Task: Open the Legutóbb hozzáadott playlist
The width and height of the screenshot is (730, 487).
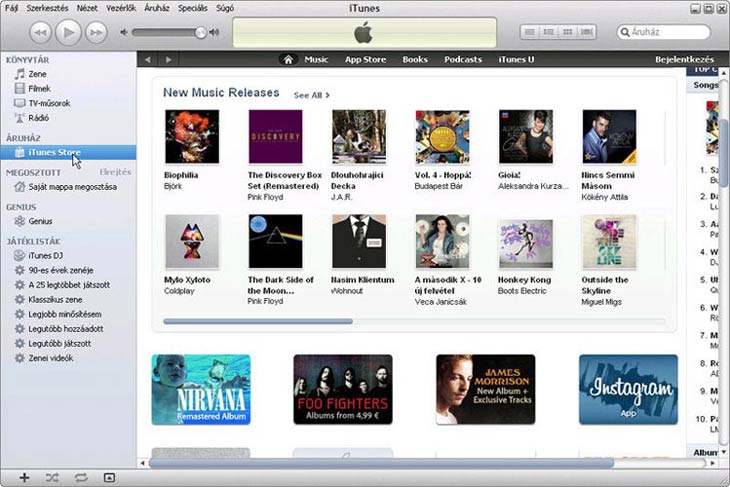Action: [68, 329]
